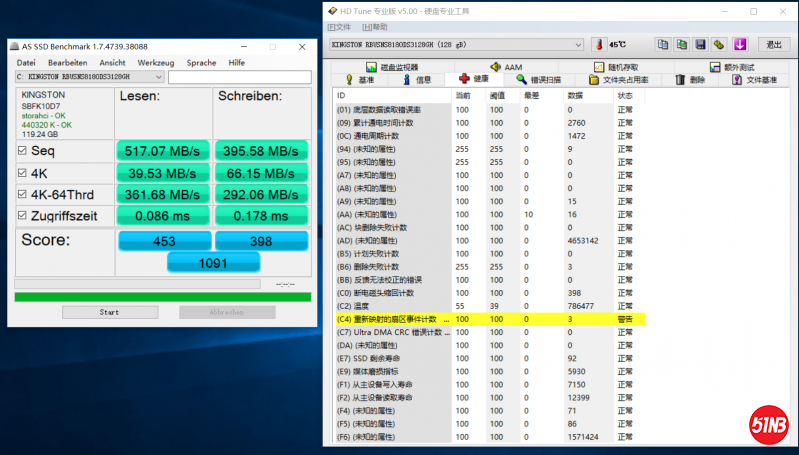Click the green benchmark progress bar
This screenshot has height=455, width=799.
coord(163,297)
